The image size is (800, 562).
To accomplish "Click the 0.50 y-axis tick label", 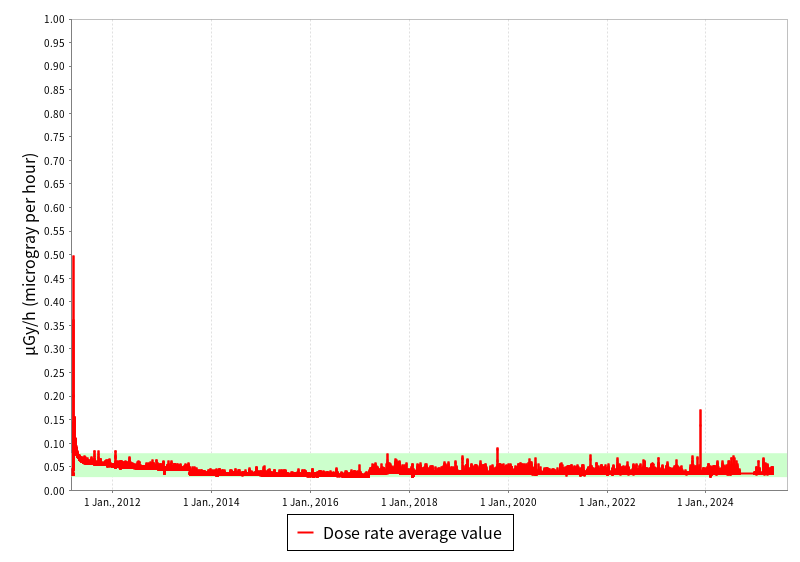I will 55,255.
